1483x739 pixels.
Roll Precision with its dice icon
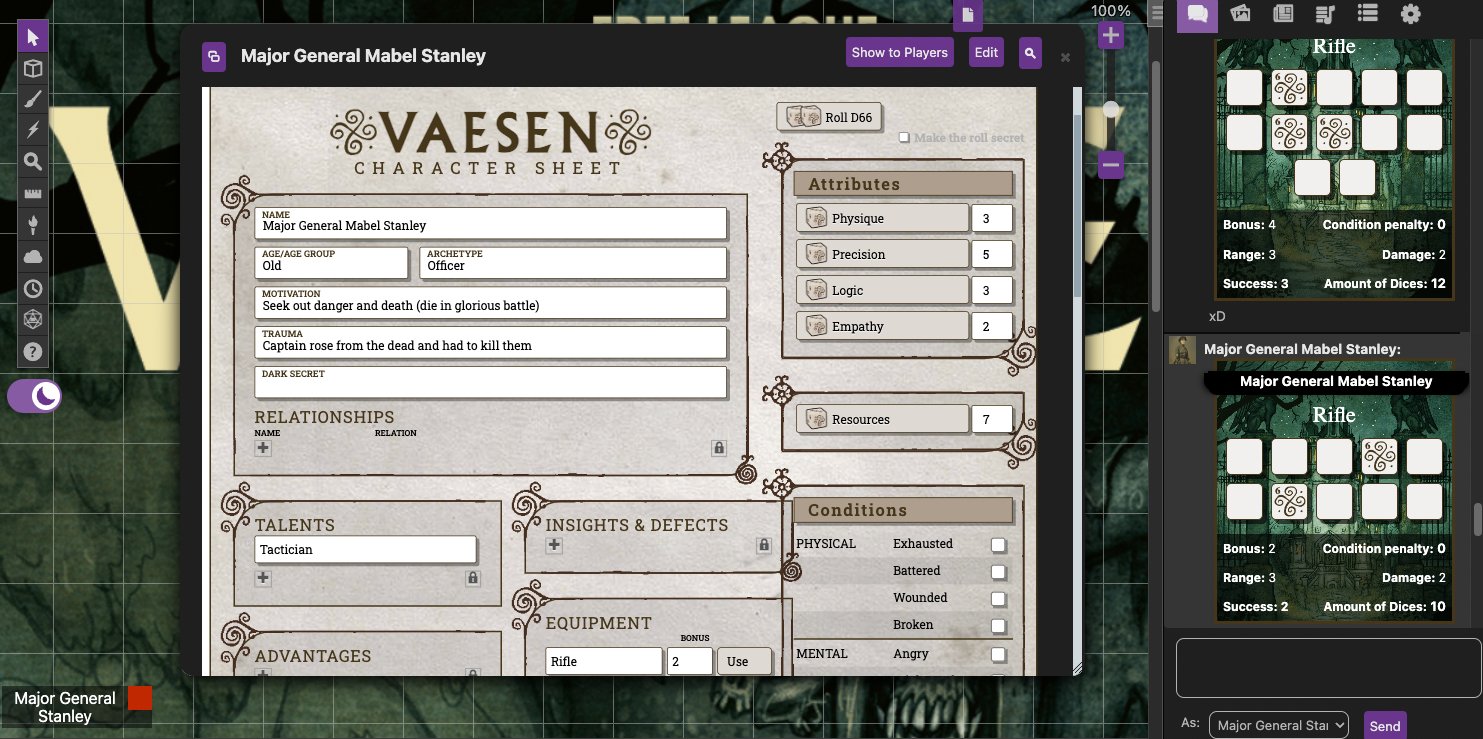tap(816, 254)
